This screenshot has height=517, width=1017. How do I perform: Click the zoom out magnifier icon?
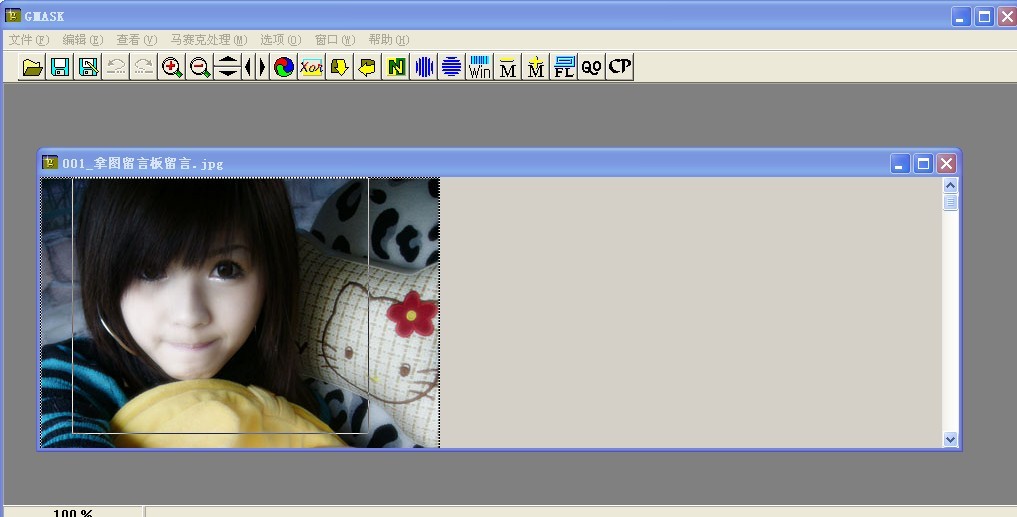200,67
